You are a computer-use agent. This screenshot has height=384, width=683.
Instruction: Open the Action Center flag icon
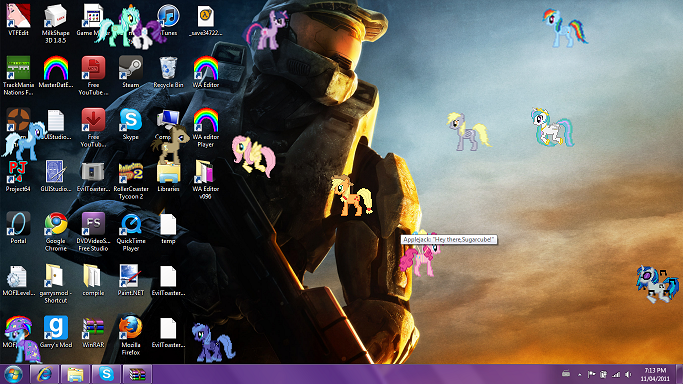coord(592,374)
